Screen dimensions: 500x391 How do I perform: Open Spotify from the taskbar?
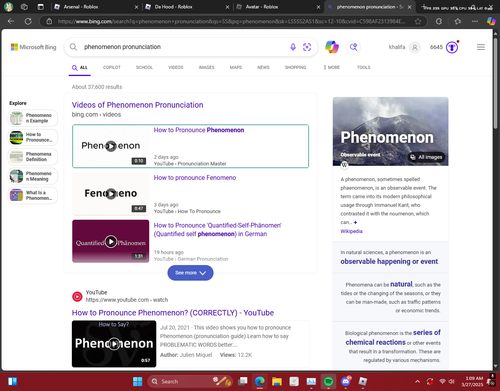coord(329,381)
